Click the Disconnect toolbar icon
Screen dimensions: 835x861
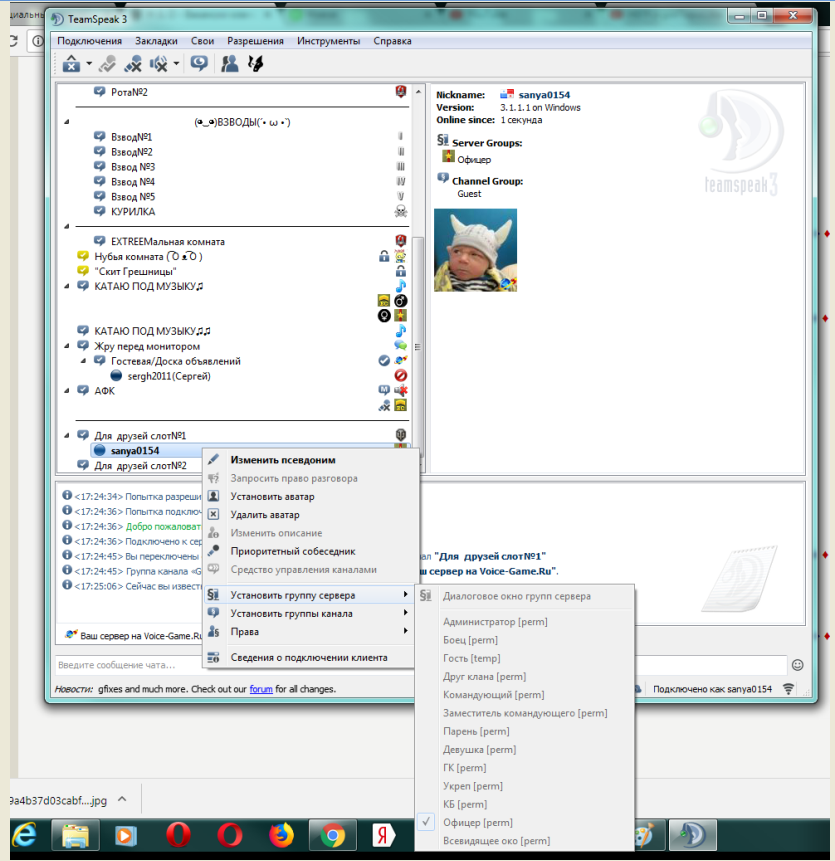pyautogui.click(x=107, y=64)
